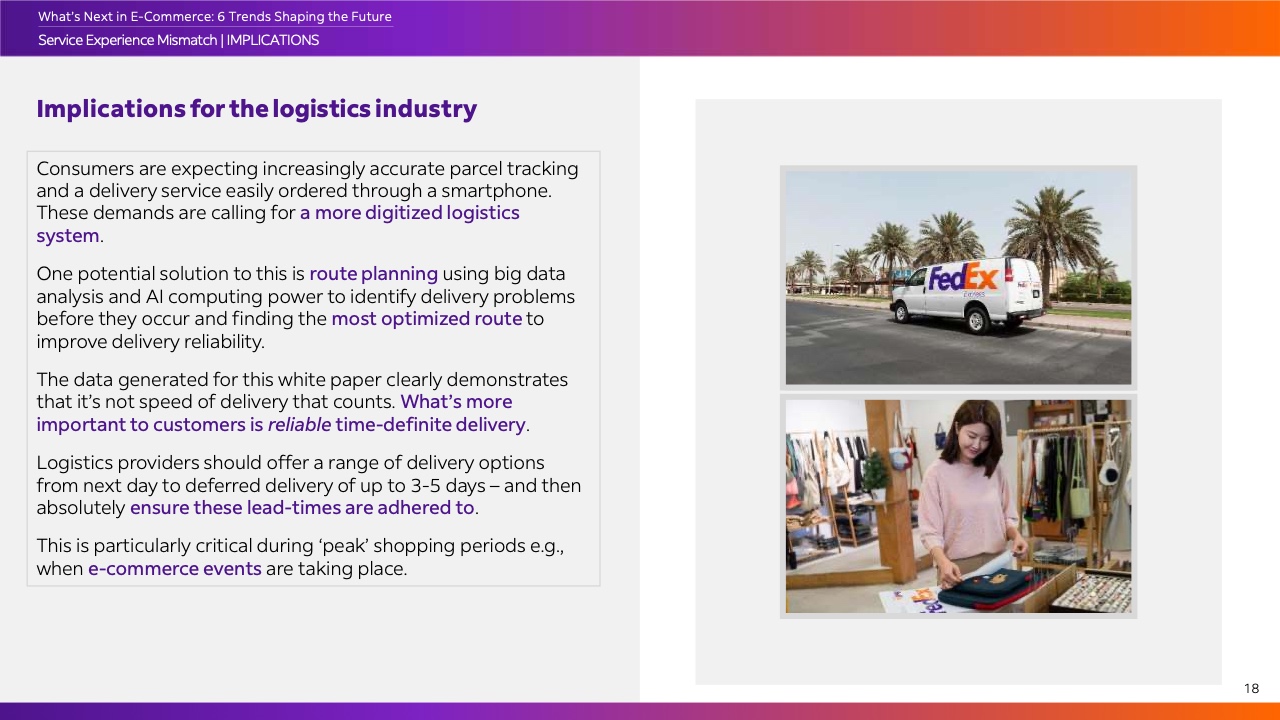Click "ensure these lead-times are adhered to"

coord(302,508)
